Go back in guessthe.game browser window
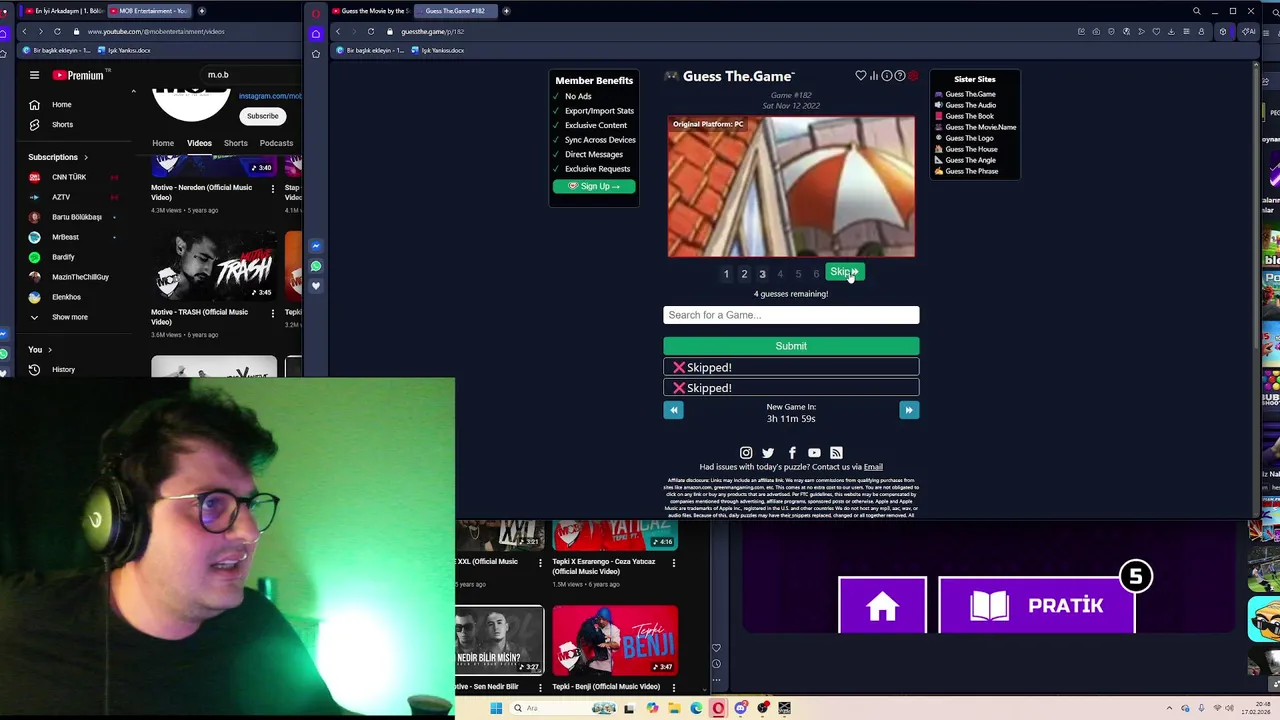The height and width of the screenshot is (720, 1280). (x=338, y=31)
